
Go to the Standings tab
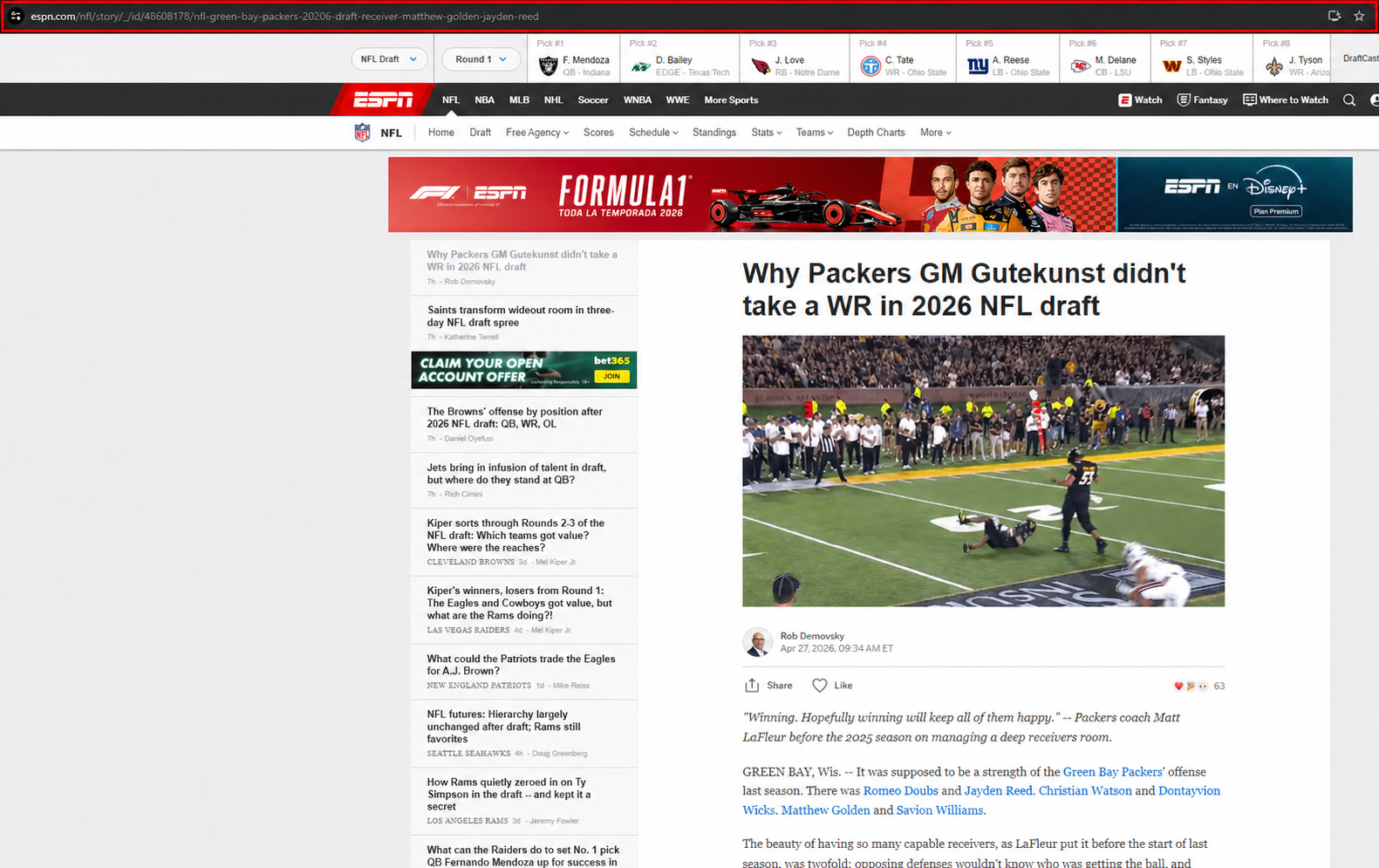714,133
